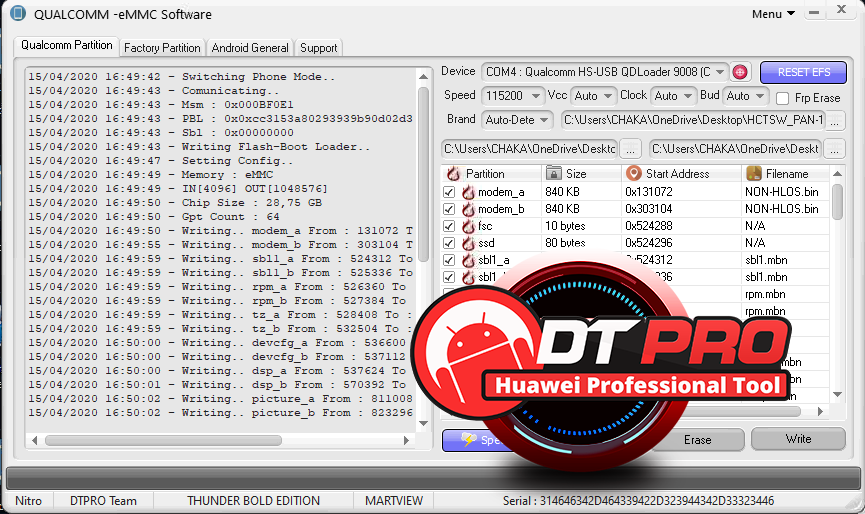The height and width of the screenshot is (514, 865).
Task: Click the log panel horizontal scrollbar thumb
Action: [x=163, y=440]
